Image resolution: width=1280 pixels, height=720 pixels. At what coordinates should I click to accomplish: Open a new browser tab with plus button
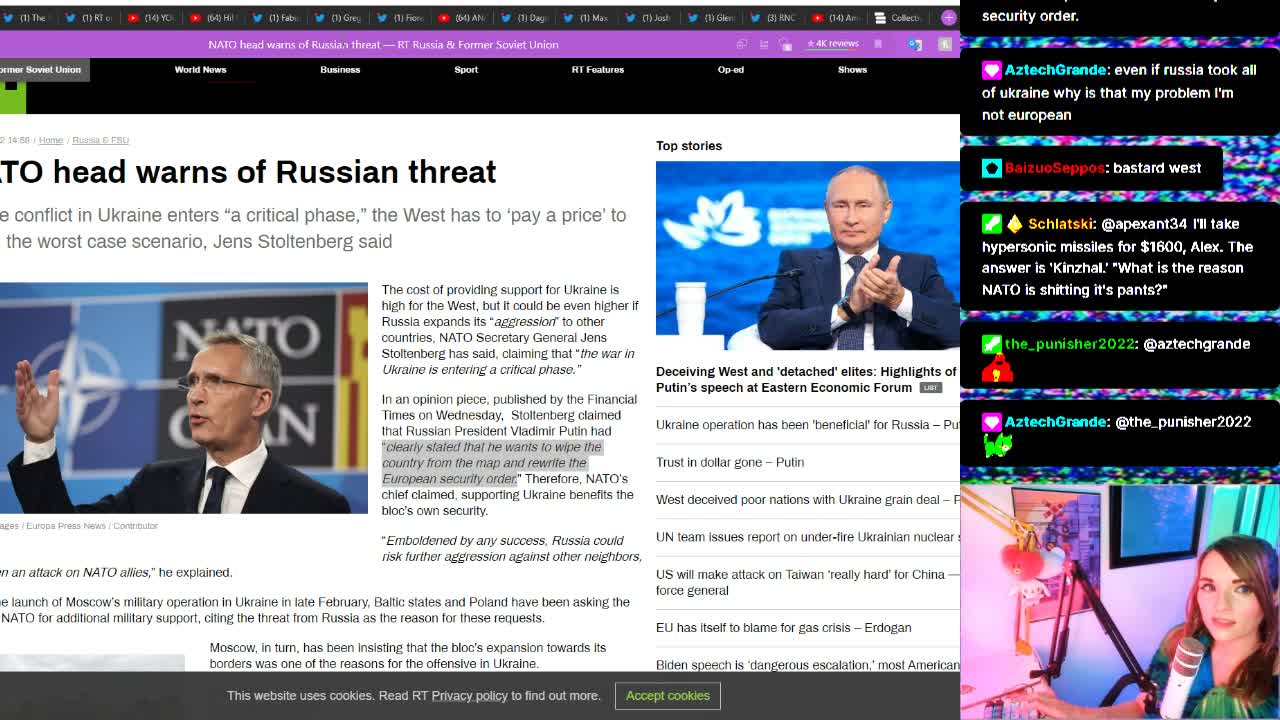948,17
